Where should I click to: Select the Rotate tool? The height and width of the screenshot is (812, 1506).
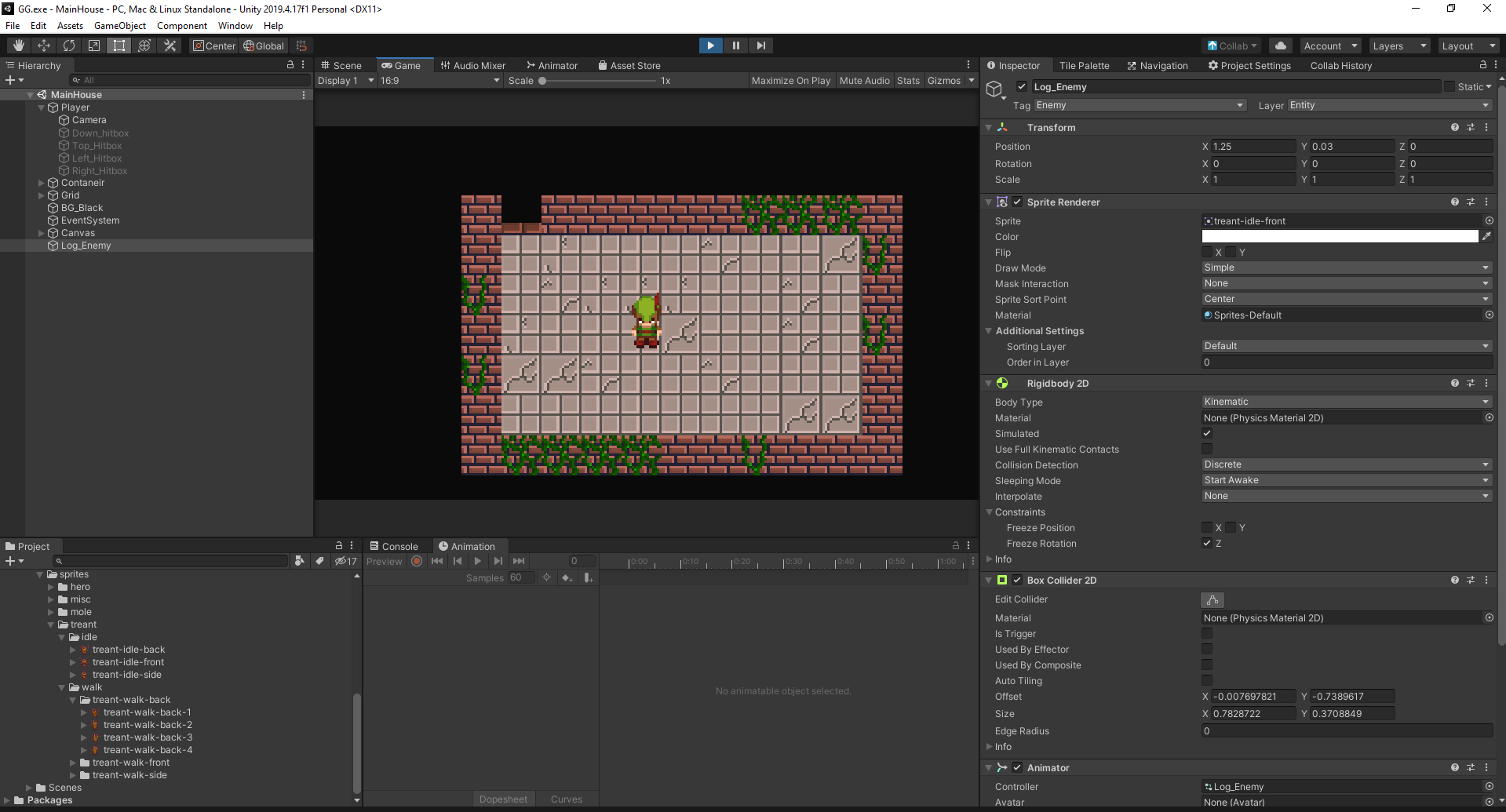click(69, 46)
